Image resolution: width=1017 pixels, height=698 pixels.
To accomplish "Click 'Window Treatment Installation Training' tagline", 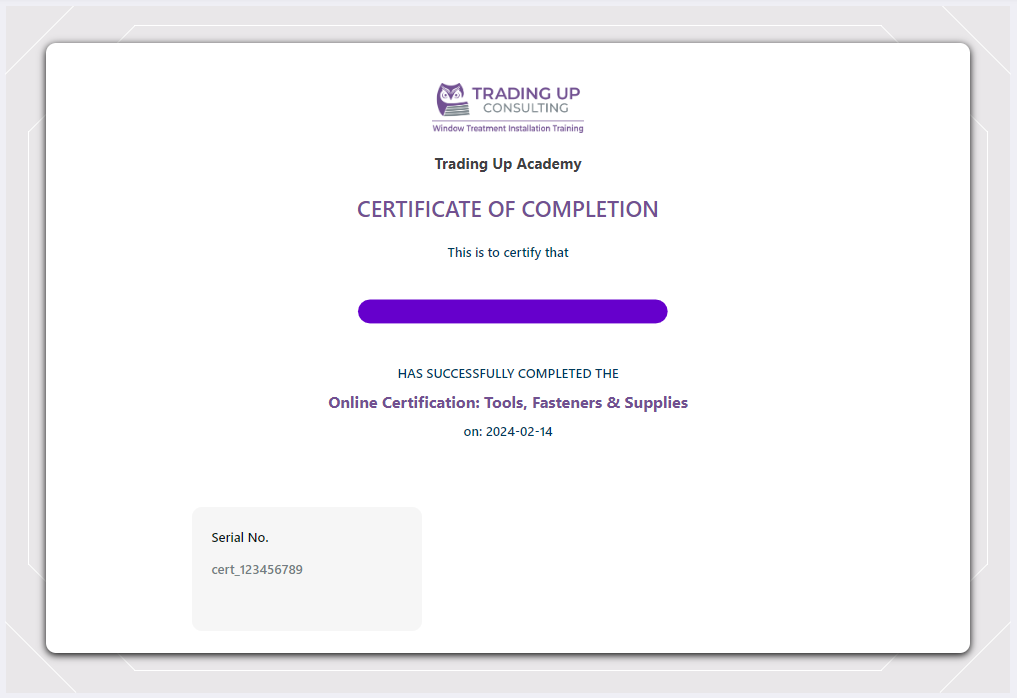I will (508, 128).
